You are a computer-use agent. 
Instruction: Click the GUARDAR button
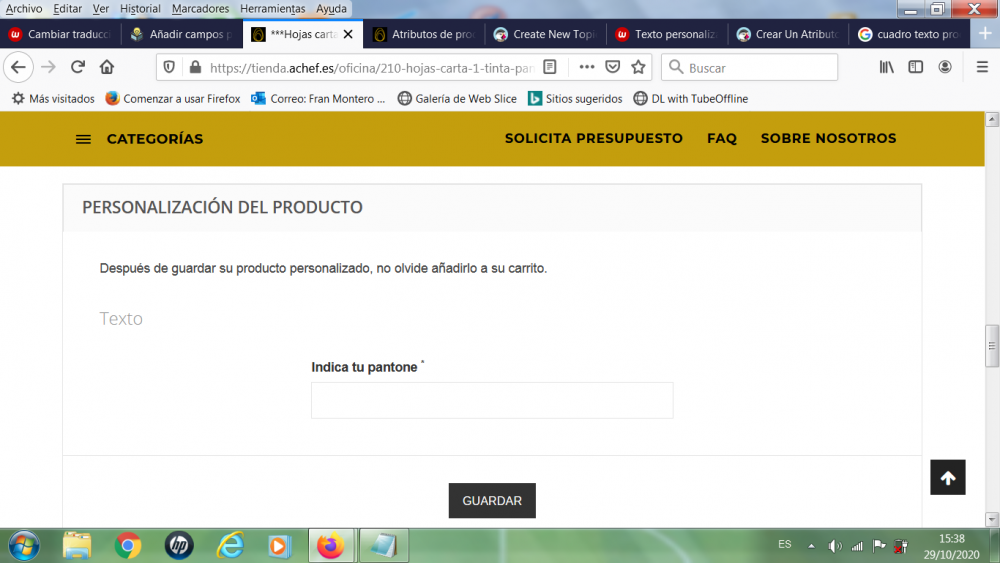(492, 501)
